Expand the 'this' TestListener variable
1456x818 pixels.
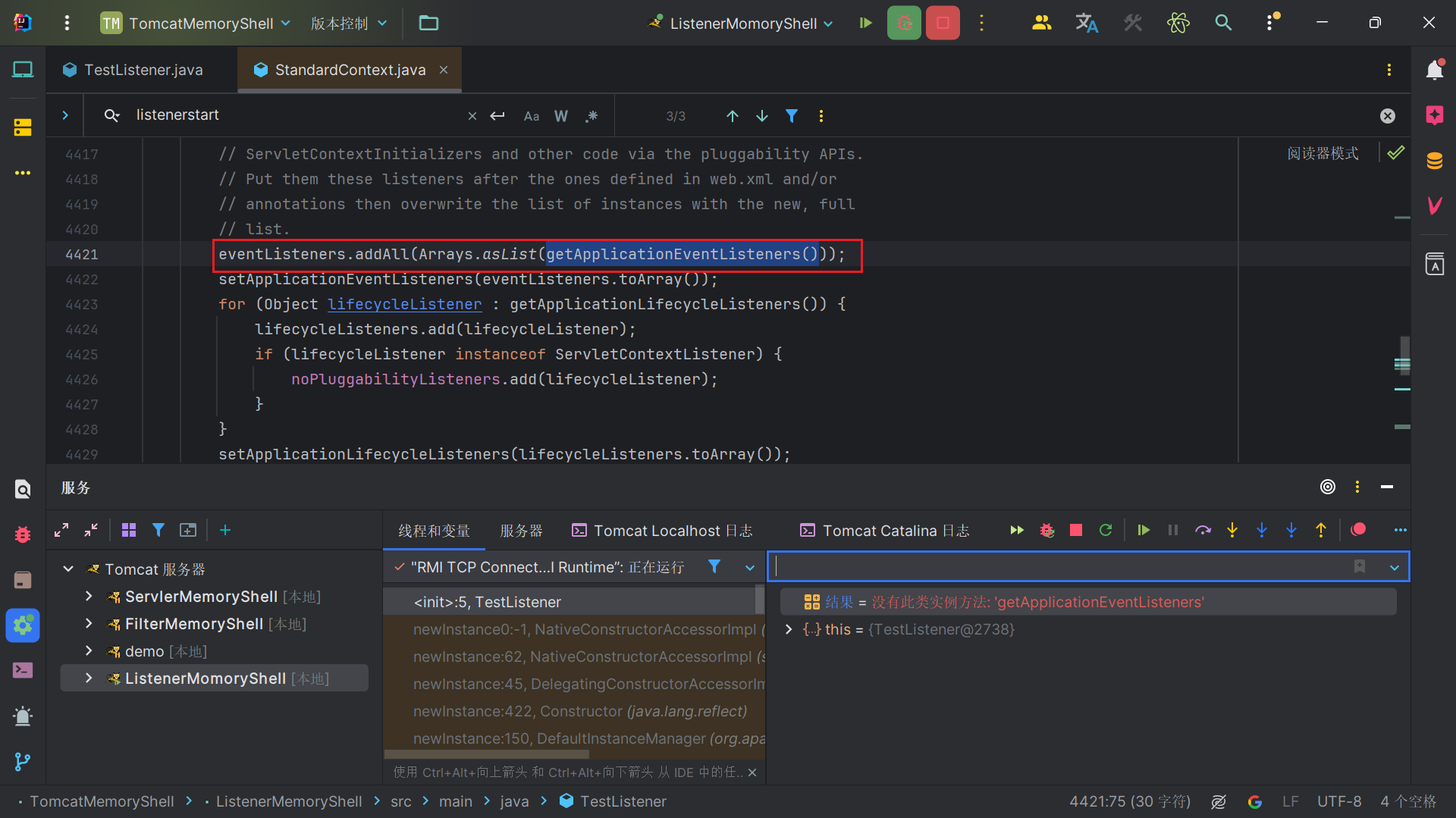(x=789, y=629)
